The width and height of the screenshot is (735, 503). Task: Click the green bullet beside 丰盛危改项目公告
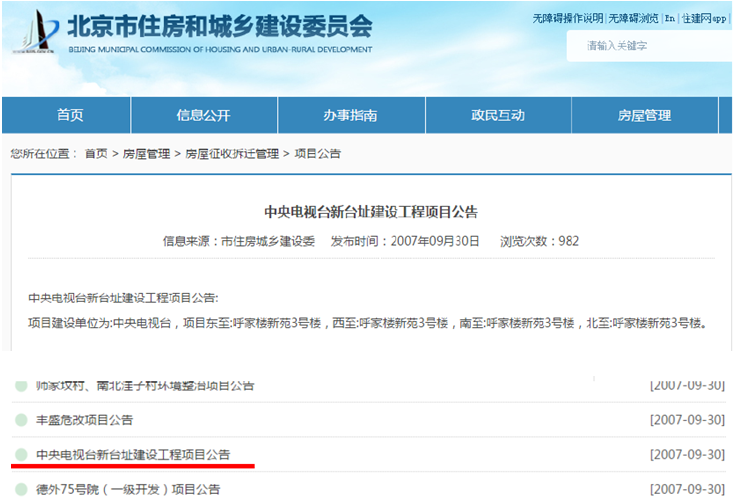point(21,420)
